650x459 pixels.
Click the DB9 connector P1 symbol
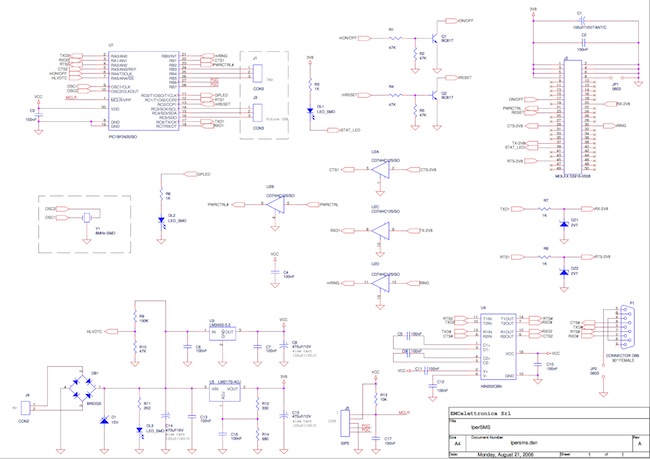(x=627, y=327)
